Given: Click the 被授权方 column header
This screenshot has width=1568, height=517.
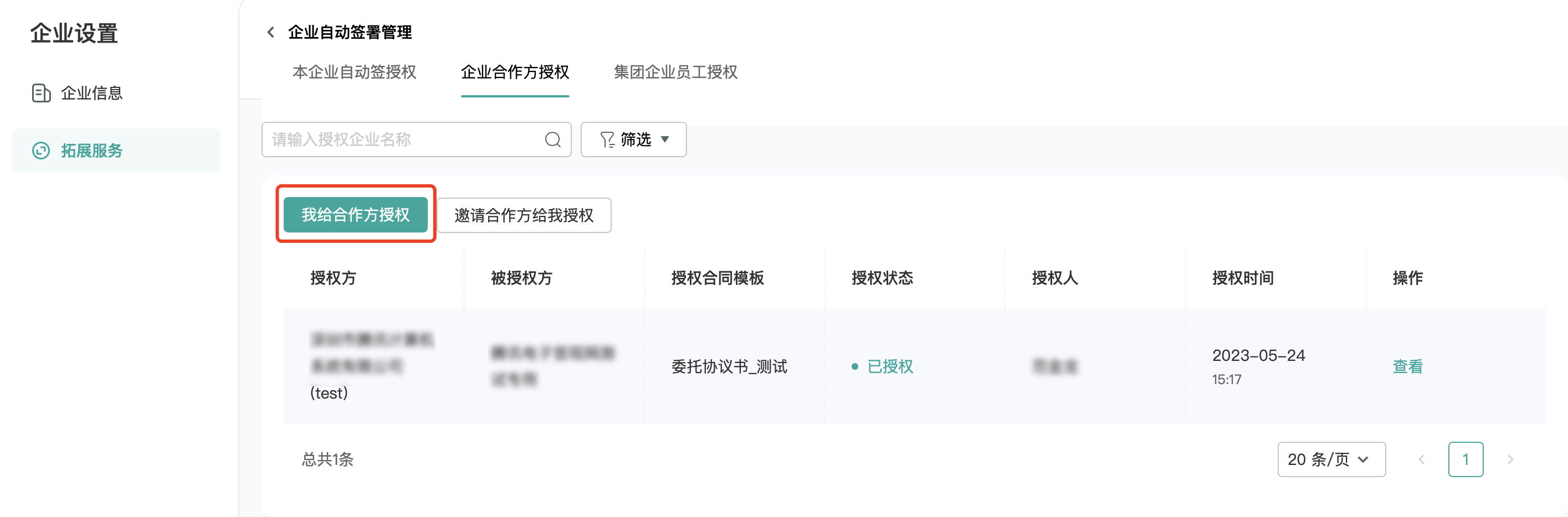Looking at the screenshot, I should 522,278.
